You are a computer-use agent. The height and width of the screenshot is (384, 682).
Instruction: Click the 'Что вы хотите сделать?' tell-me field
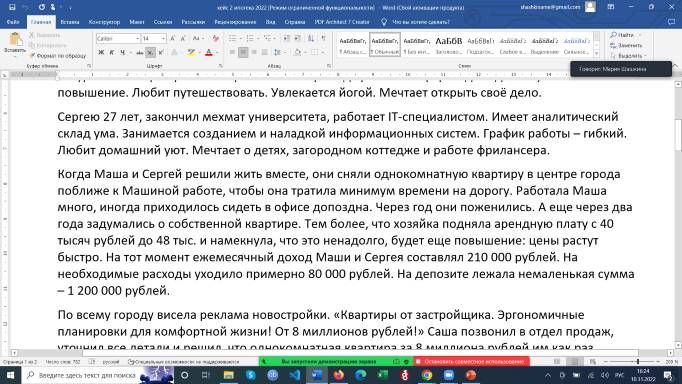(421, 21)
